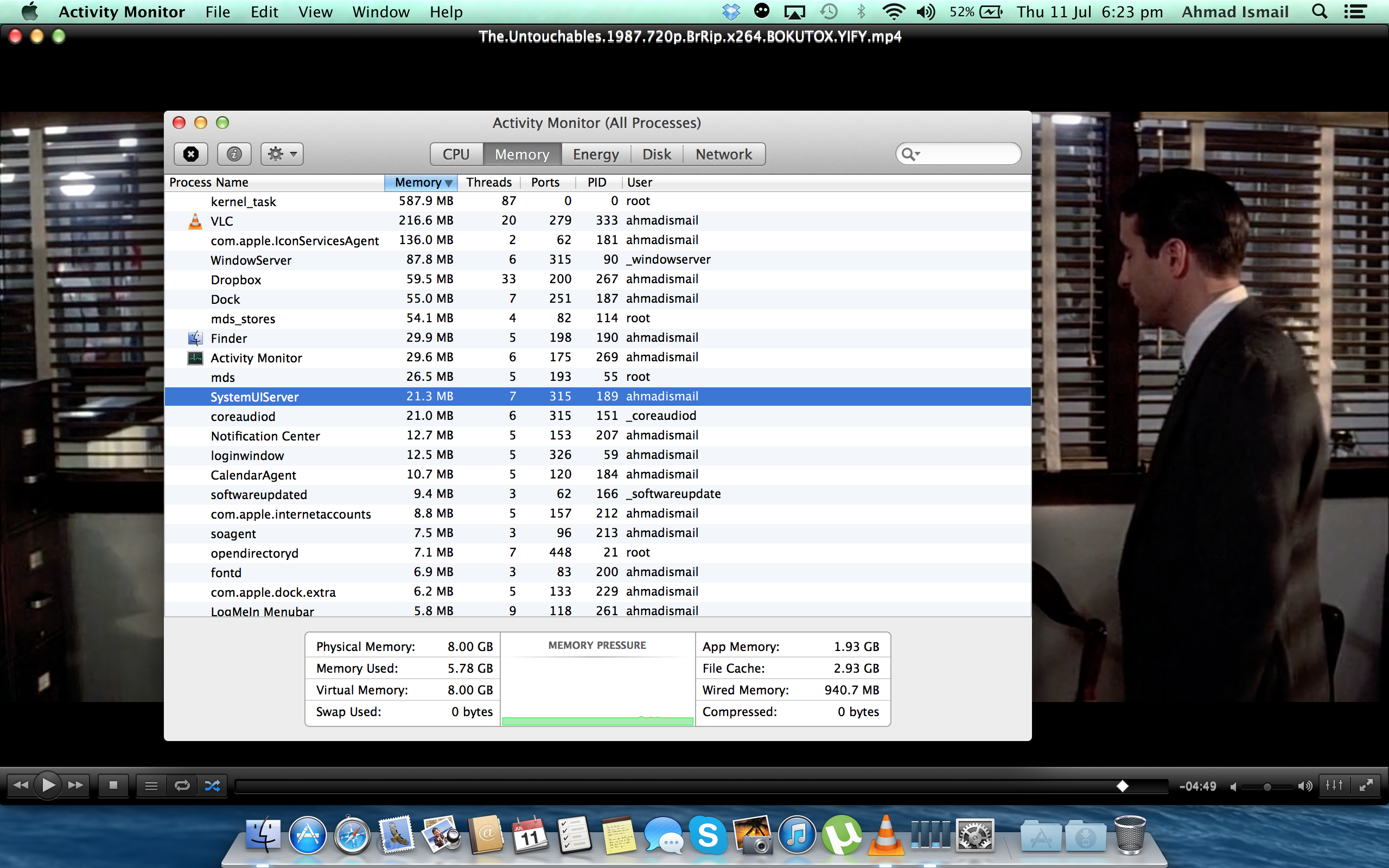The height and width of the screenshot is (868, 1389).
Task: Click the AirPlay display menu bar icon
Action: [795, 11]
